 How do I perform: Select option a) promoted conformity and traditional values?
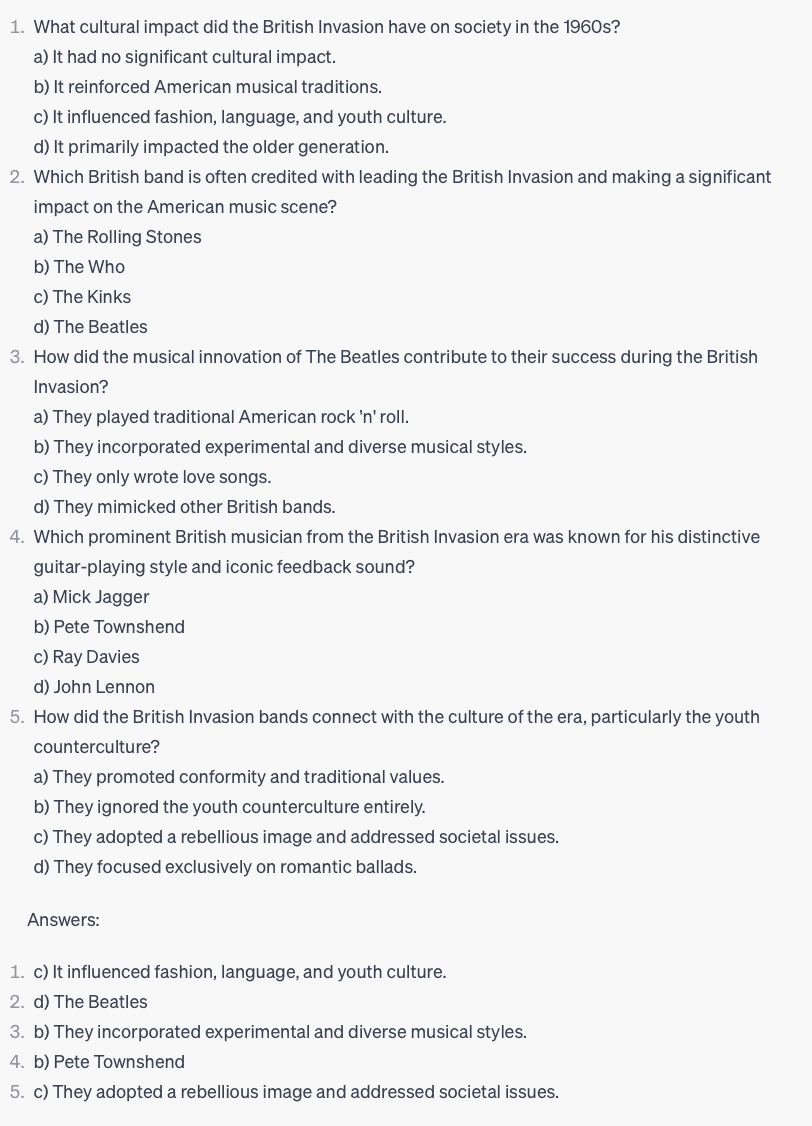(x=239, y=778)
